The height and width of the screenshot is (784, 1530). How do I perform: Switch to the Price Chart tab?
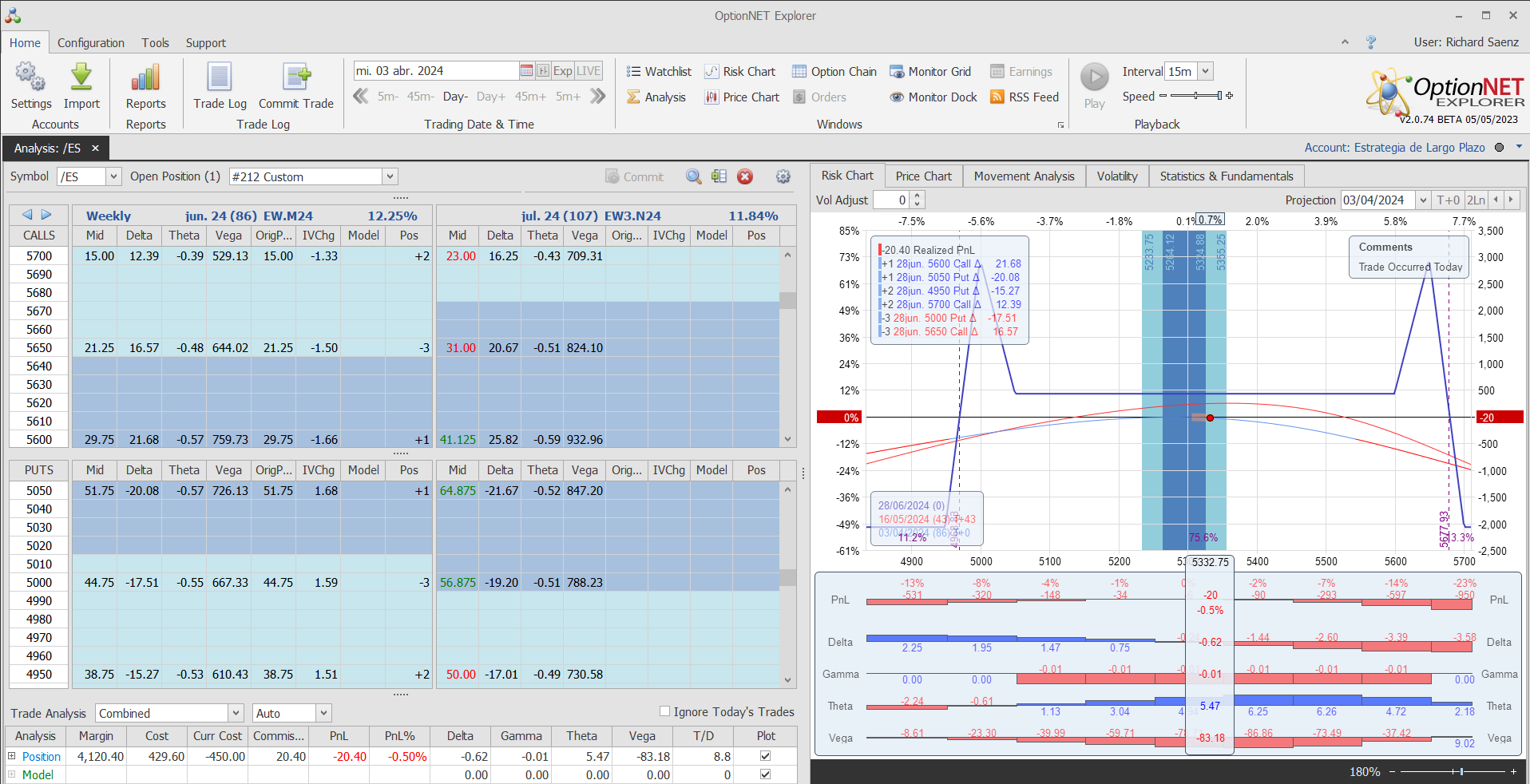(923, 176)
